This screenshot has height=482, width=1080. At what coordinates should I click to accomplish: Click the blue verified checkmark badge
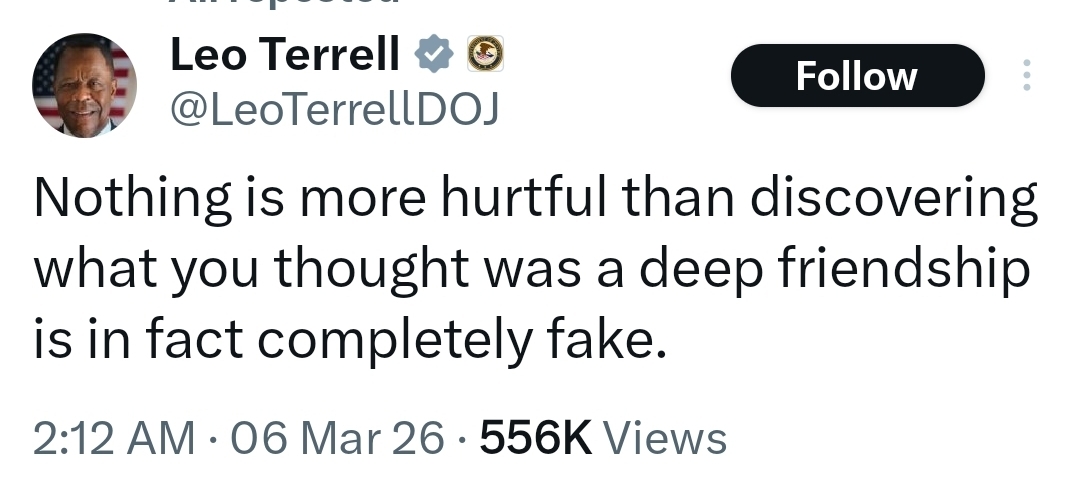point(433,54)
